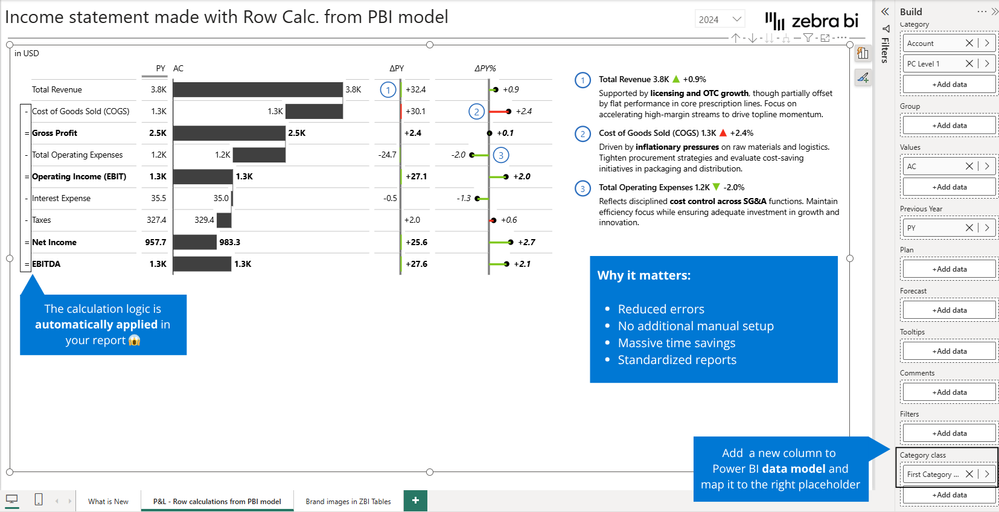Viewport: 999px width, 512px height.
Task: Add a new page with plus button
Action: point(415,501)
